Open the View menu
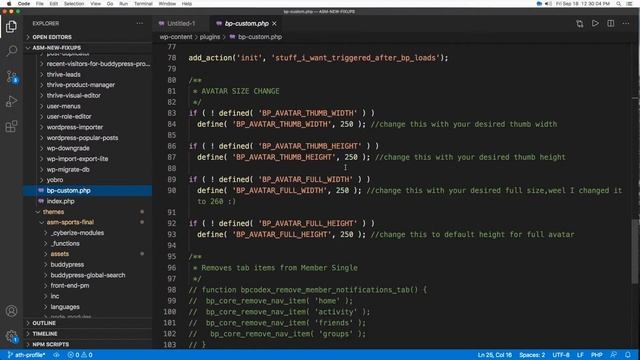 [x=96, y=4]
